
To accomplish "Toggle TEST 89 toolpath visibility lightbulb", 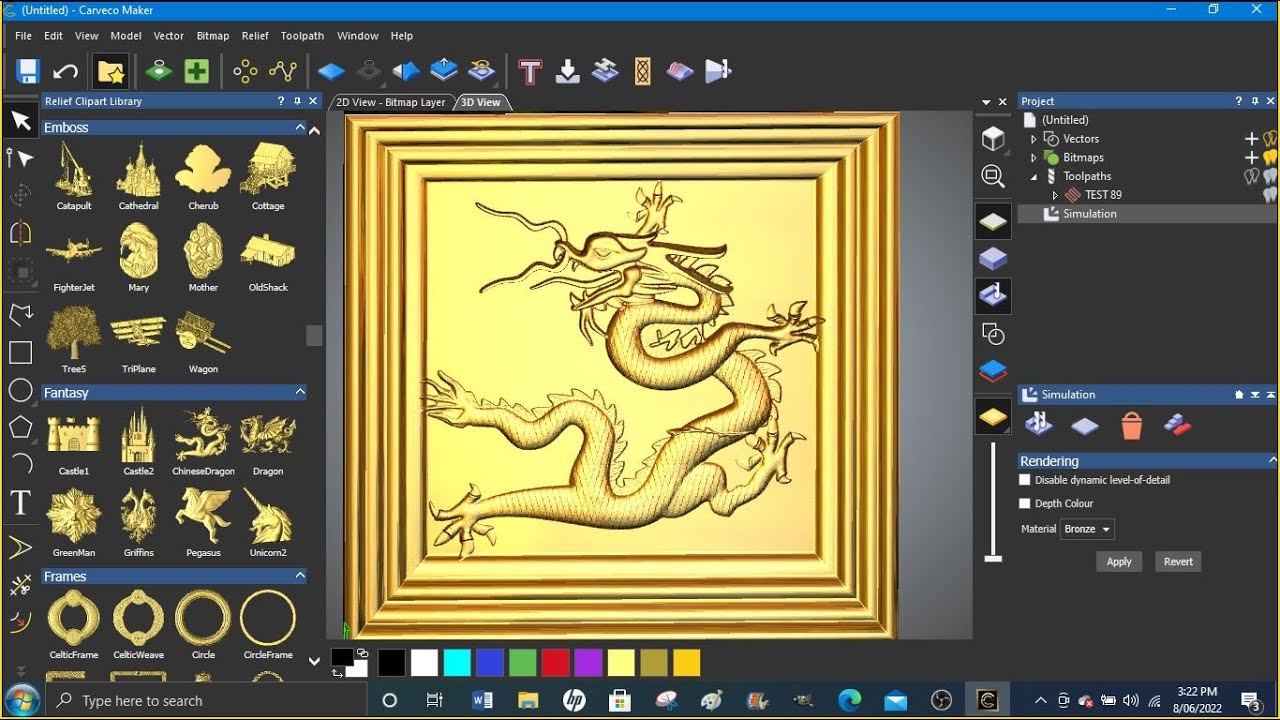I will coord(1271,195).
